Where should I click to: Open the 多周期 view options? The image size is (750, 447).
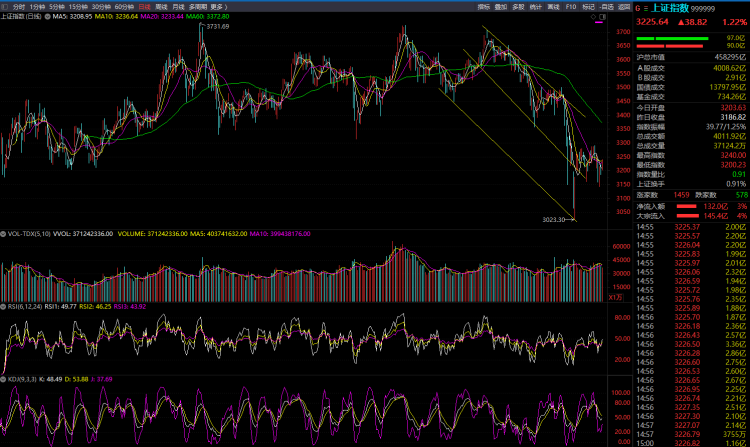pyautogui.click(x=198, y=7)
